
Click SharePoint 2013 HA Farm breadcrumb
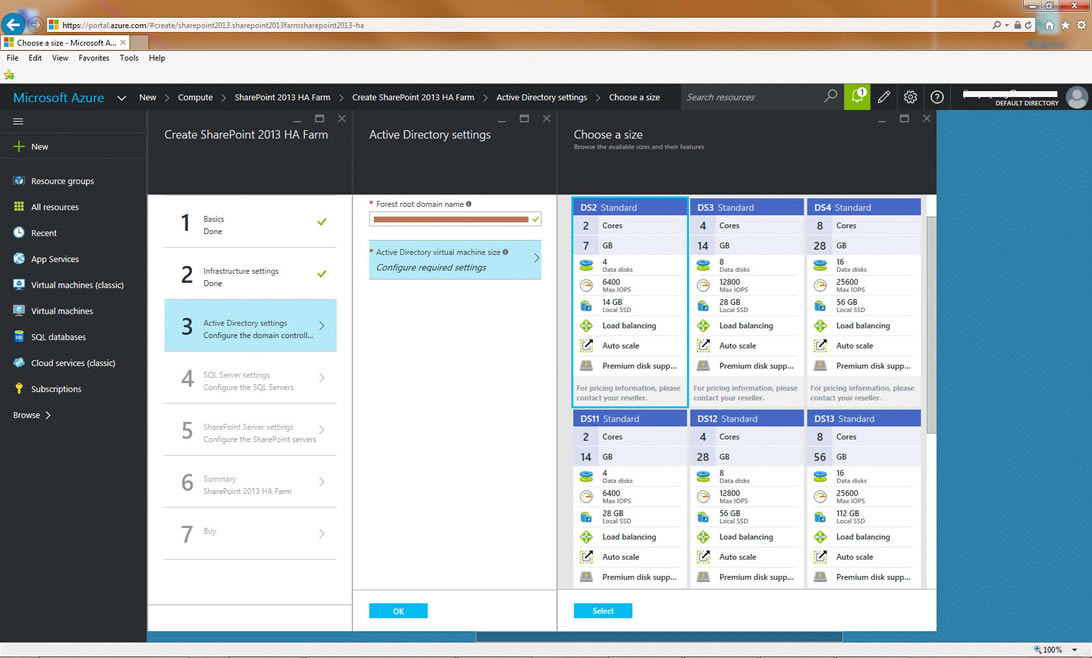tap(282, 98)
